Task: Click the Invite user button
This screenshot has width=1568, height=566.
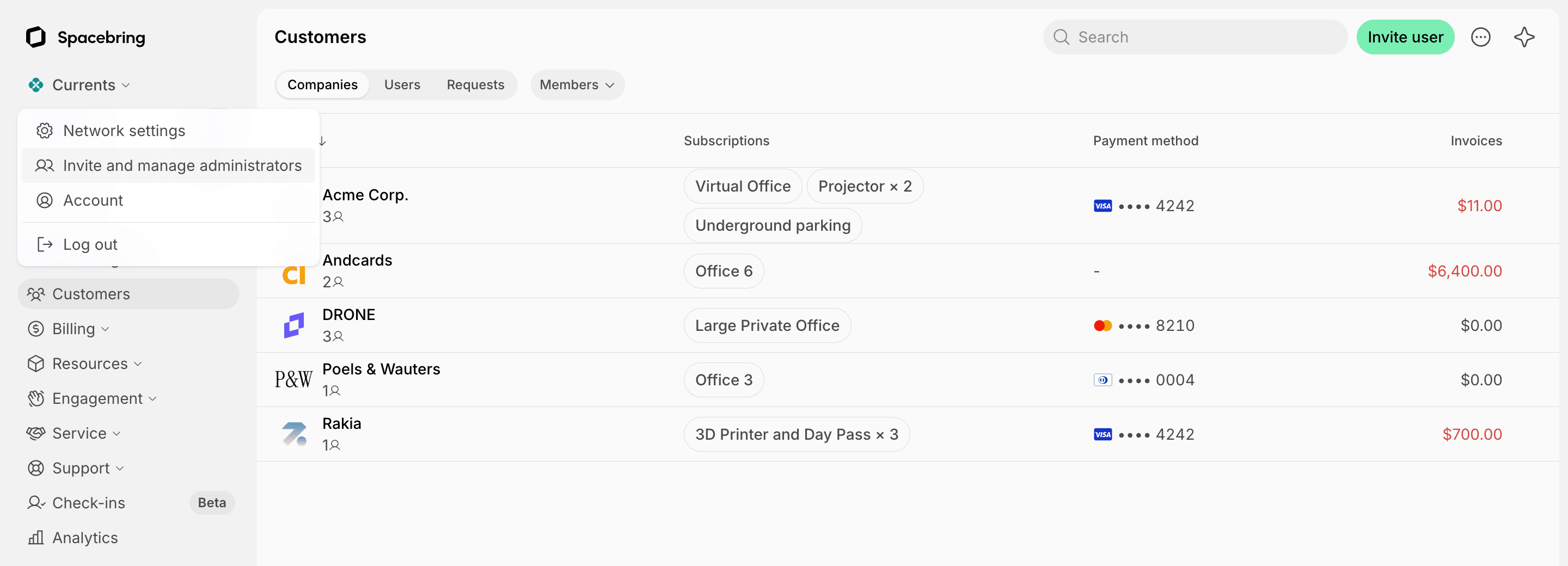Action: 1405,37
